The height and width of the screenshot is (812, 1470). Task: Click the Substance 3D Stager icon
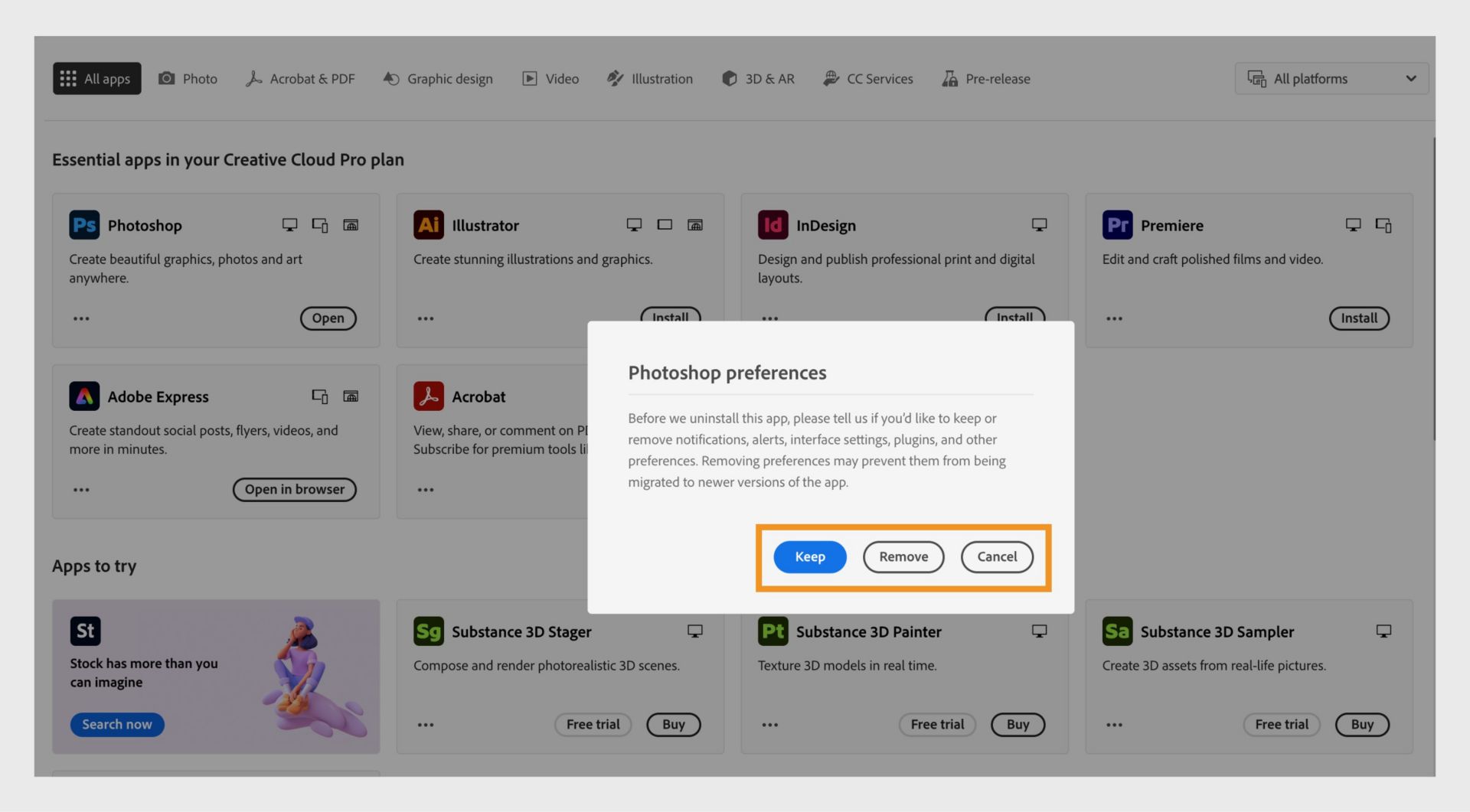[429, 631]
